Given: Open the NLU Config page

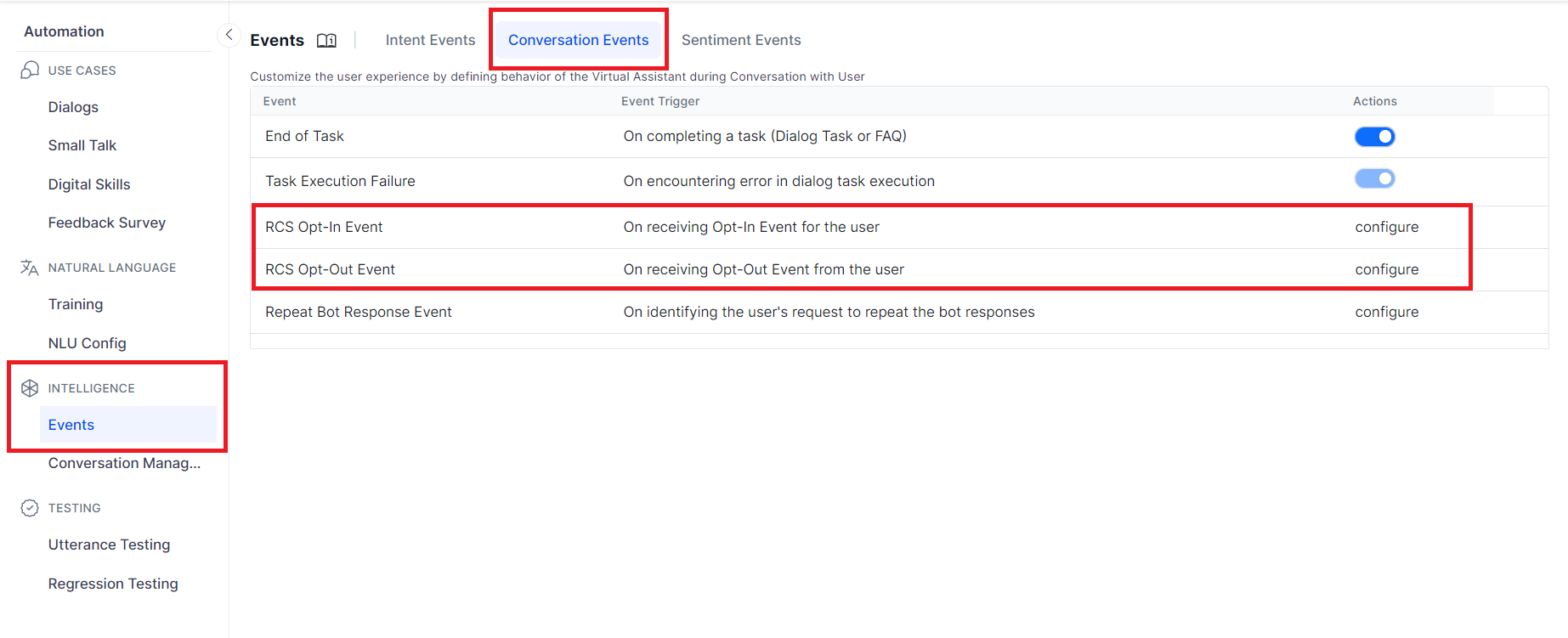Looking at the screenshot, I should pyautogui.click(x=87, y=343).
